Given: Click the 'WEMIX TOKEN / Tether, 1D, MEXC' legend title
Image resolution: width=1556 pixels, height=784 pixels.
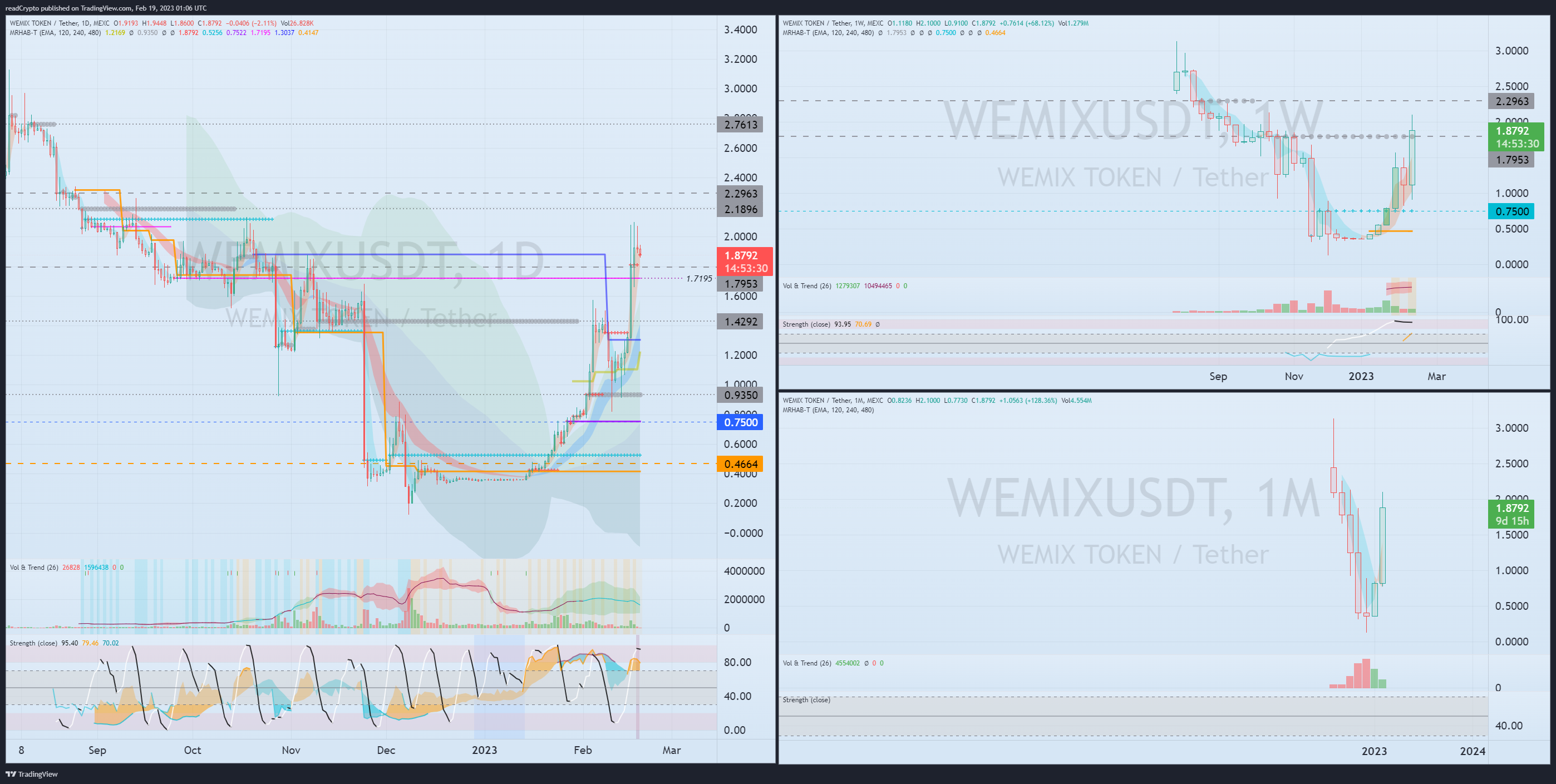Looking at the screenshot, I should tap(60, 23).
